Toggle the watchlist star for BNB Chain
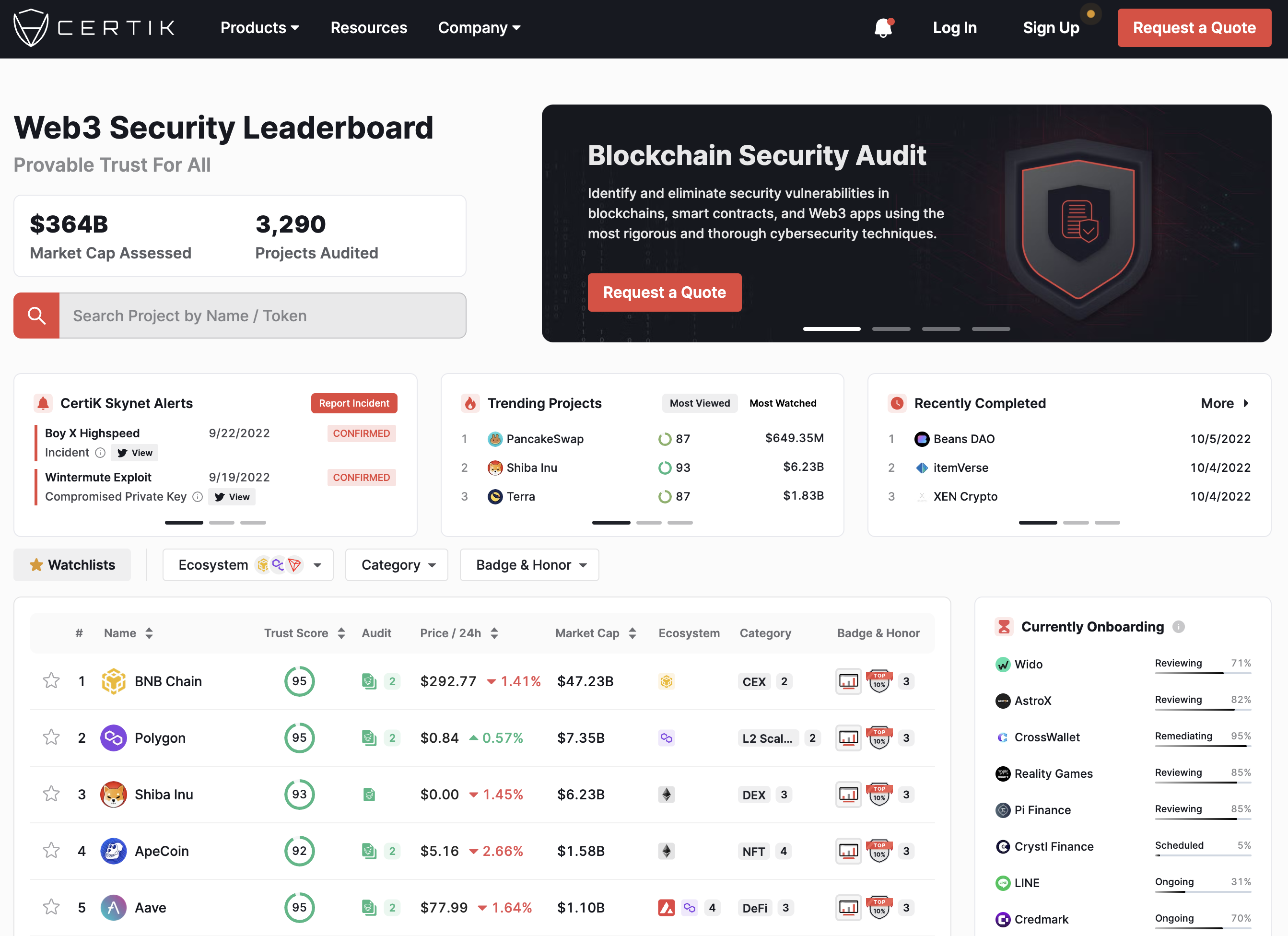This screenshot has width=1288, height=936. click(x=50, y=681)
